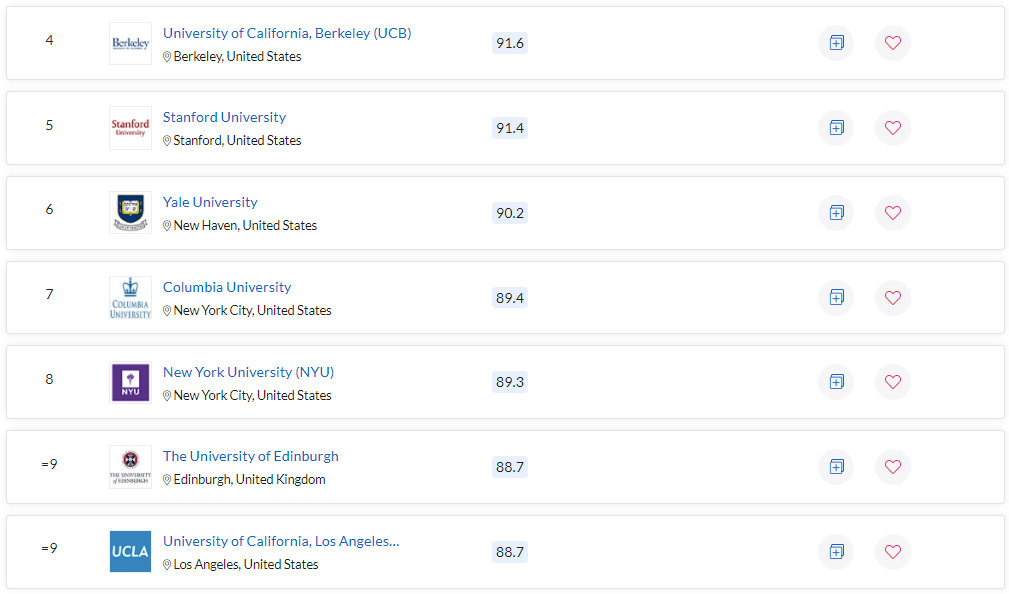Open the Yale University page link

pos(210,202)
